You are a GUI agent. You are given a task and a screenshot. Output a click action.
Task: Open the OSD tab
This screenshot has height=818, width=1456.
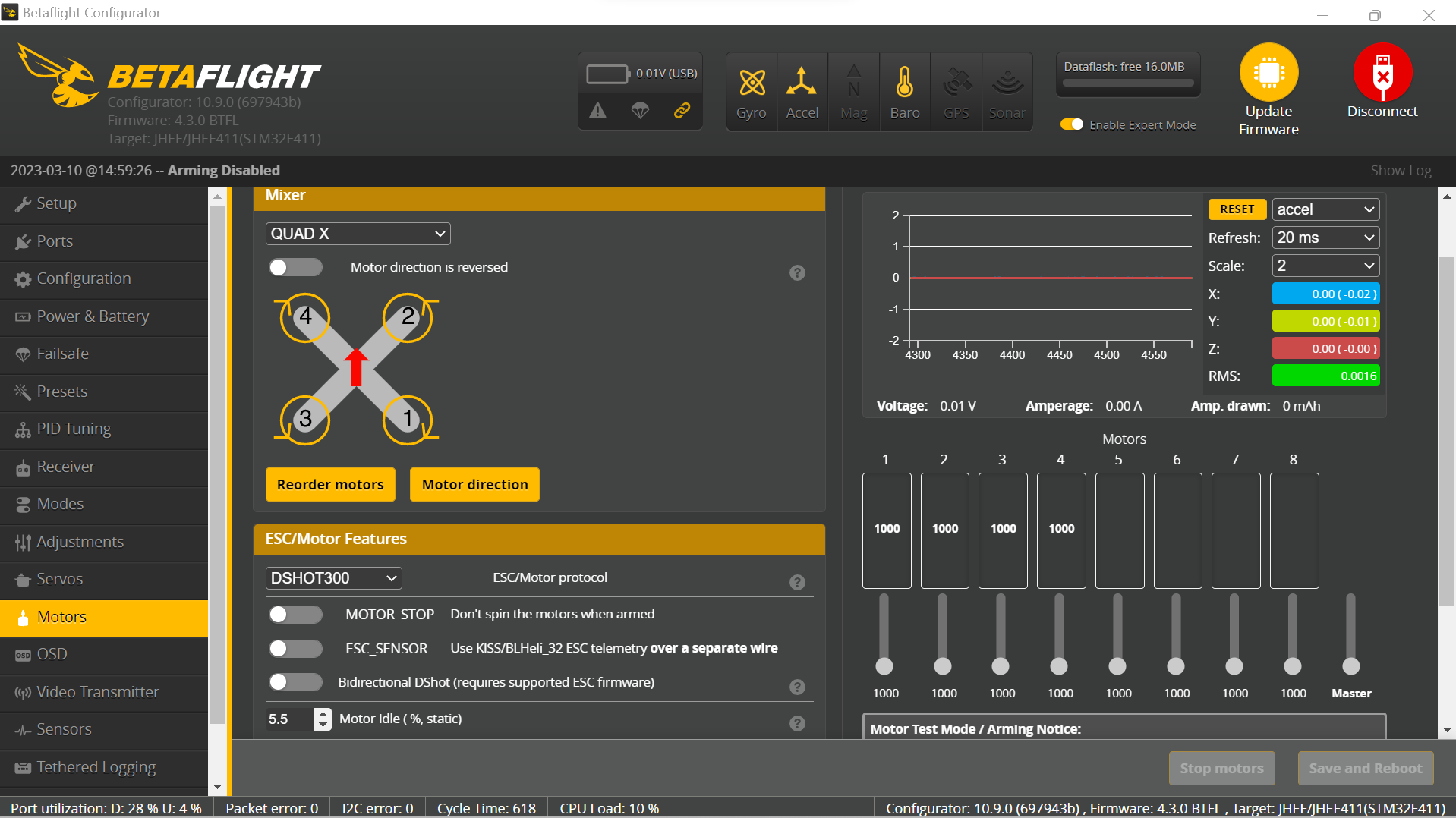(x=104, y=654)
